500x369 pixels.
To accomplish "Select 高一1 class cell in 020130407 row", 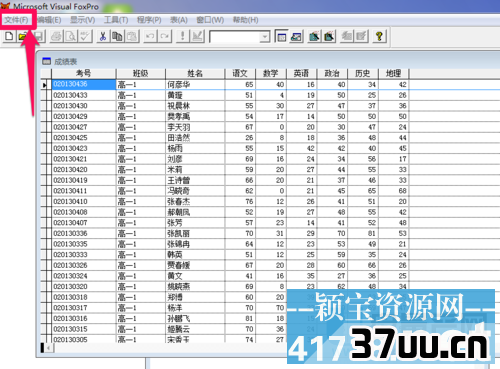I will 141,223.
